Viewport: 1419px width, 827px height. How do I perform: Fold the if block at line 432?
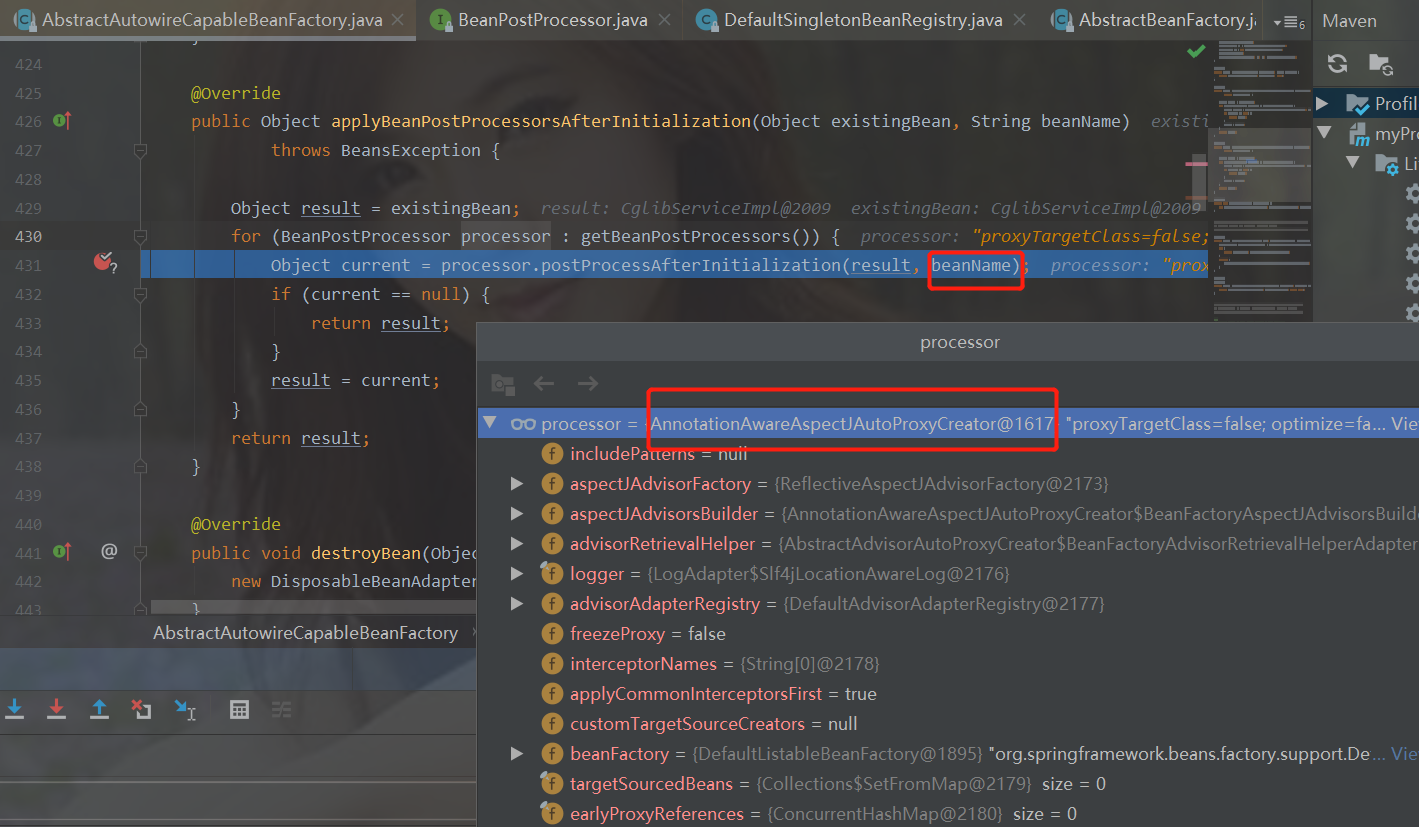140,294
